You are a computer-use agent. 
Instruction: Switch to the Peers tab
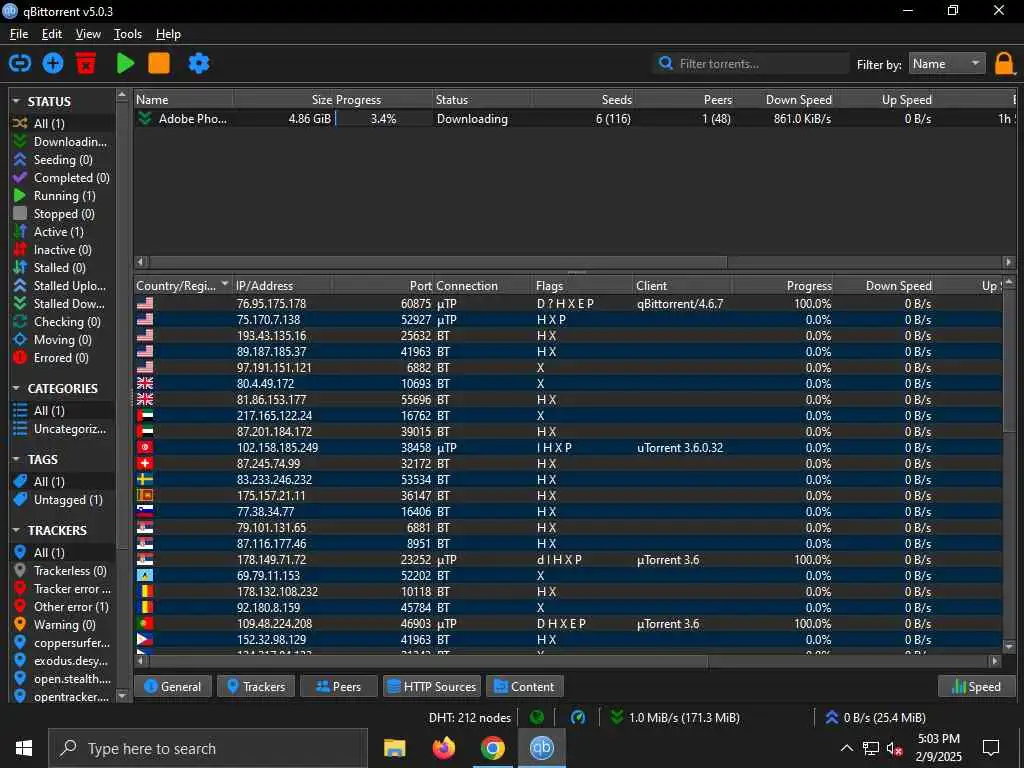(x=338, y=686)
